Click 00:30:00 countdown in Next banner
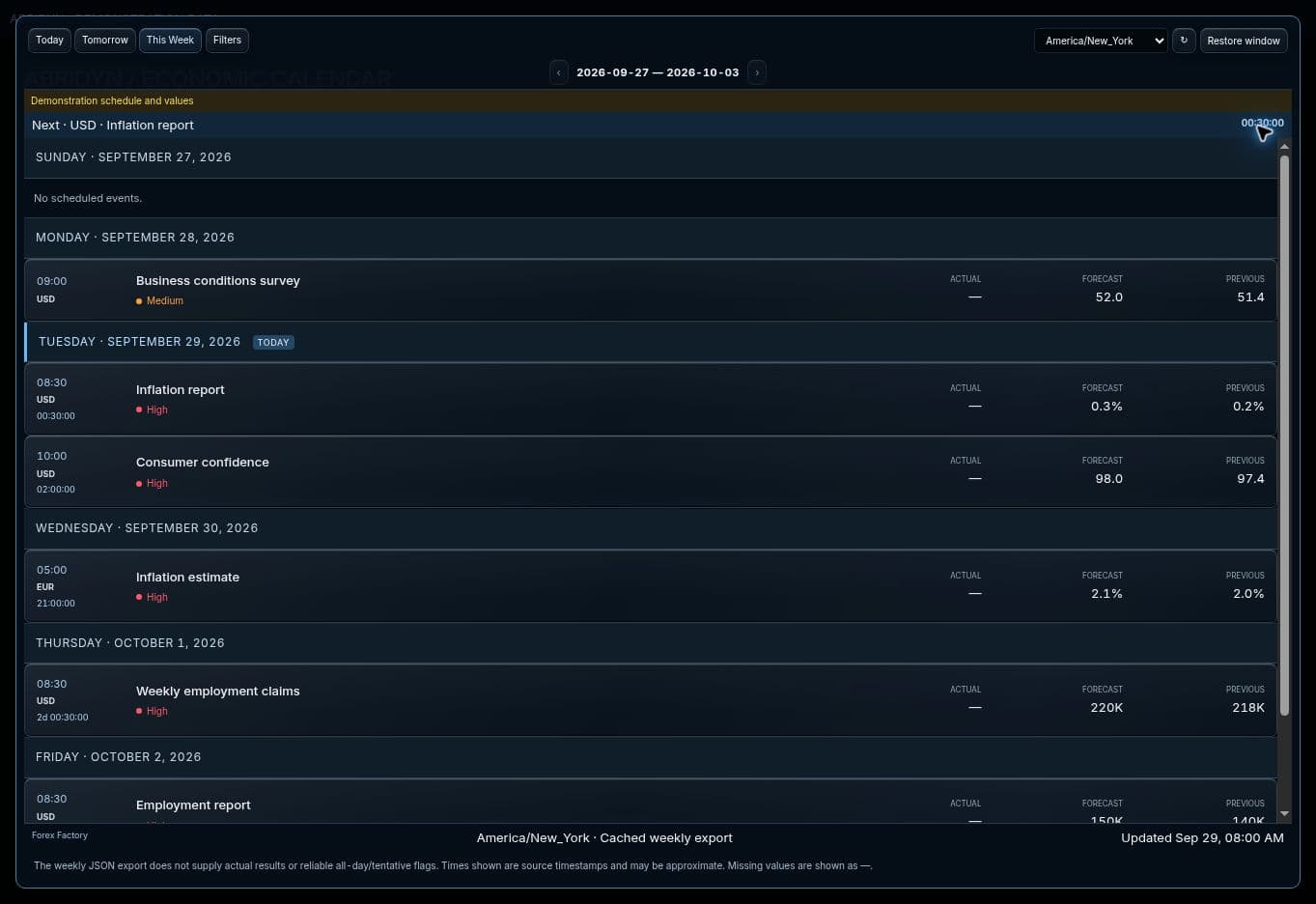 (1262, 124)
